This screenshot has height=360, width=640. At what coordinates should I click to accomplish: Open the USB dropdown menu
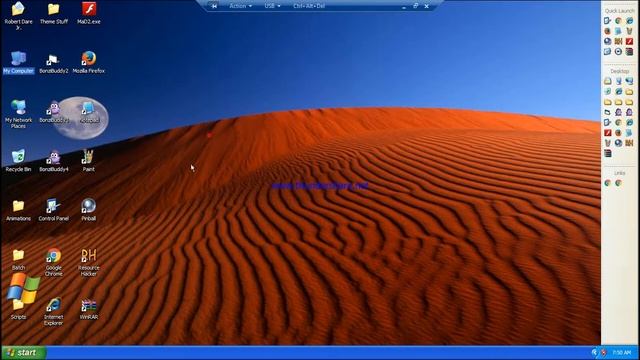click(x=272, y=6)
